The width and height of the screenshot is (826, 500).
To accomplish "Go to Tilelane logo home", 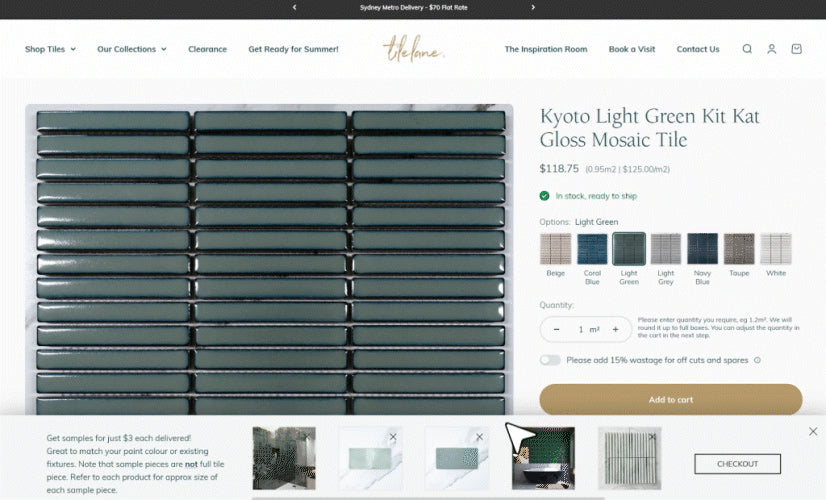I will pyautogui.click(x=413, y=49).
